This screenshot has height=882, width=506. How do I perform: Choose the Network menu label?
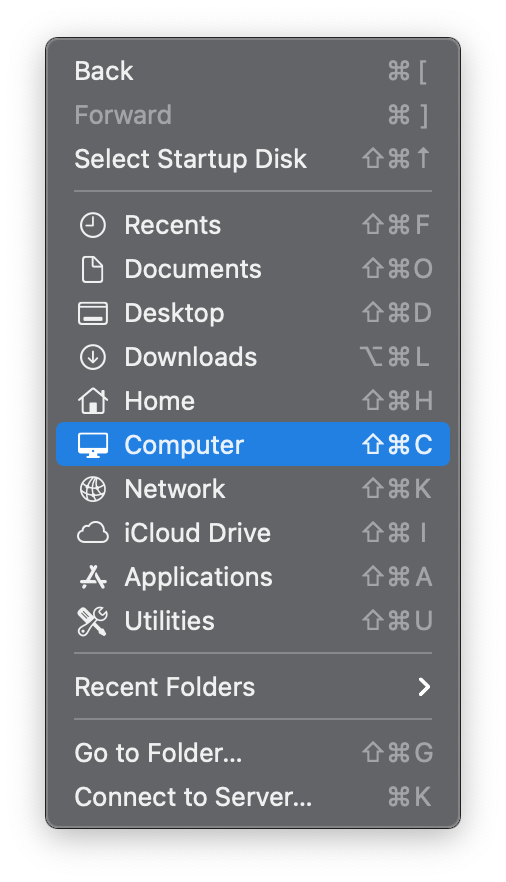[x=175, y=489]
